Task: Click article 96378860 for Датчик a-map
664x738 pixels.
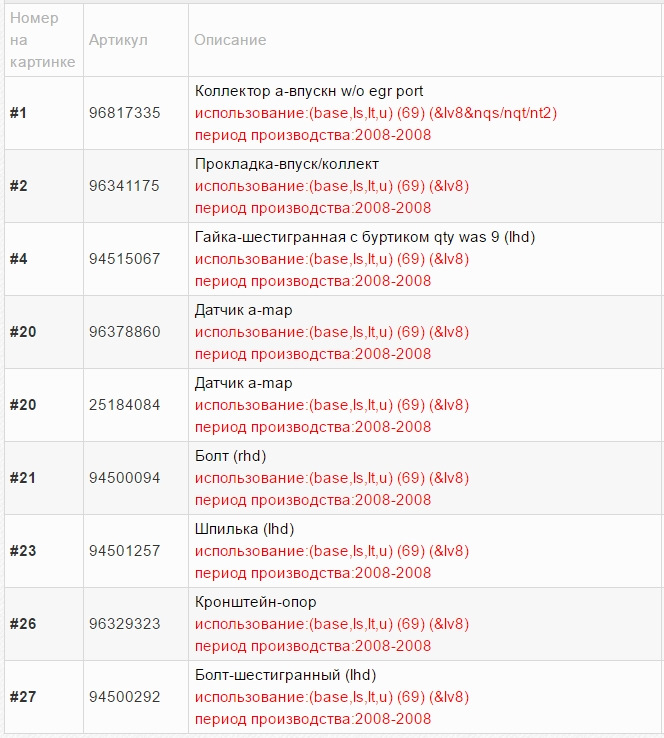Action: click(x=124, y=332)
